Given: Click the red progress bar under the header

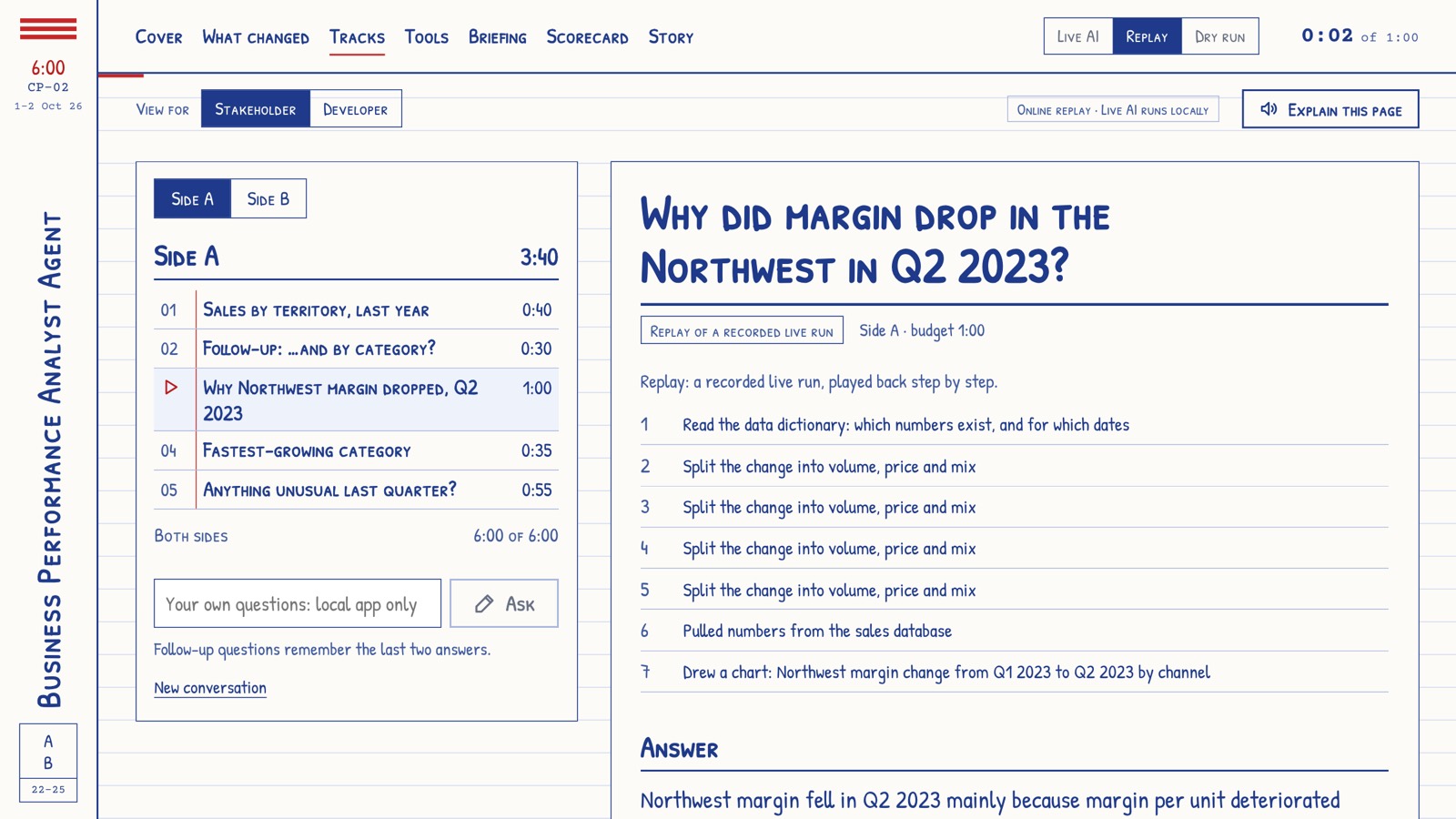Looking at the screenshot, I should [120, 75].
